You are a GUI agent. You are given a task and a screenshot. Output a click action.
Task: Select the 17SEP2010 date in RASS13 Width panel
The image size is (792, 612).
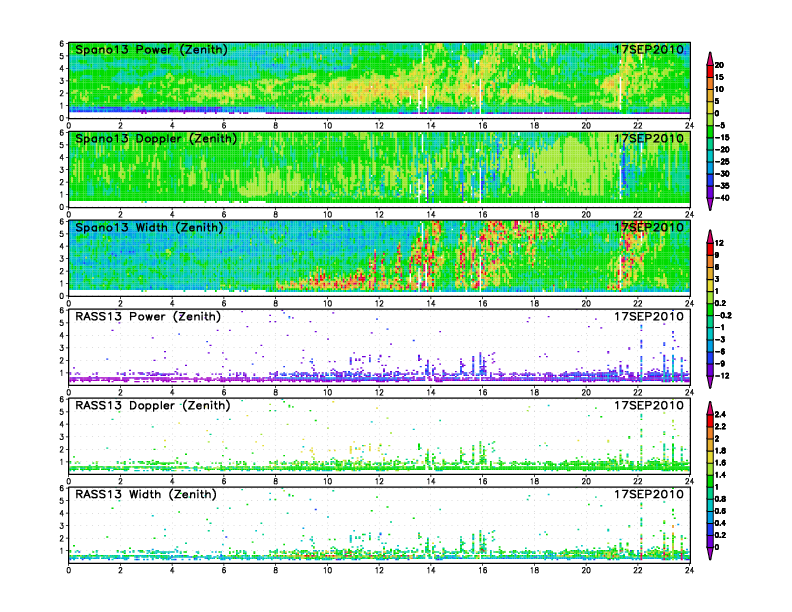pos(649,494)
